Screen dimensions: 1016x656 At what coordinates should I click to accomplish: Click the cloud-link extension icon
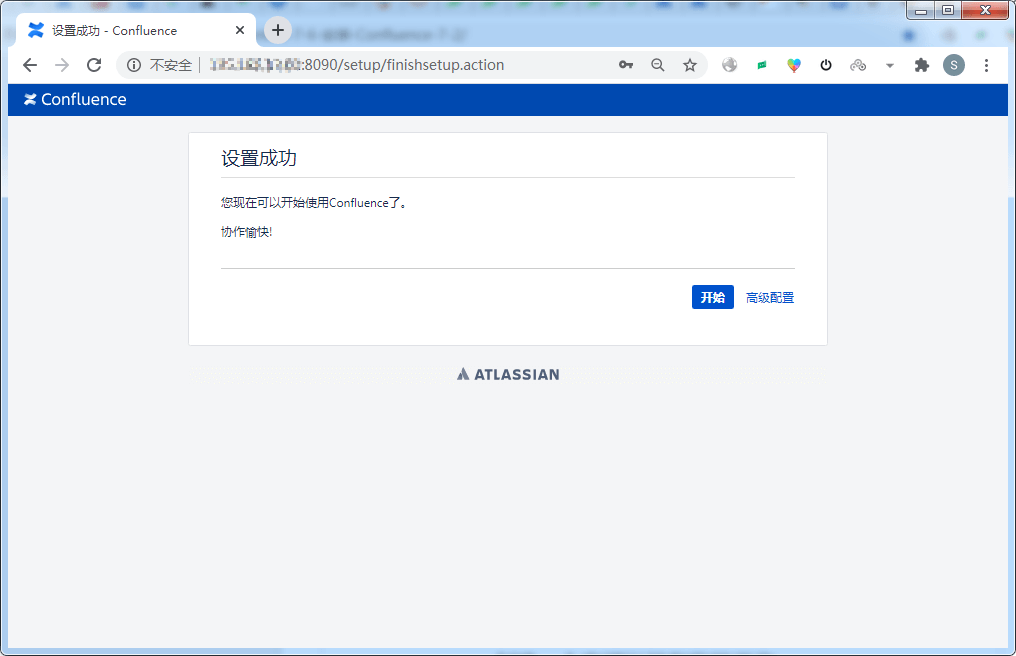[858, 65]
